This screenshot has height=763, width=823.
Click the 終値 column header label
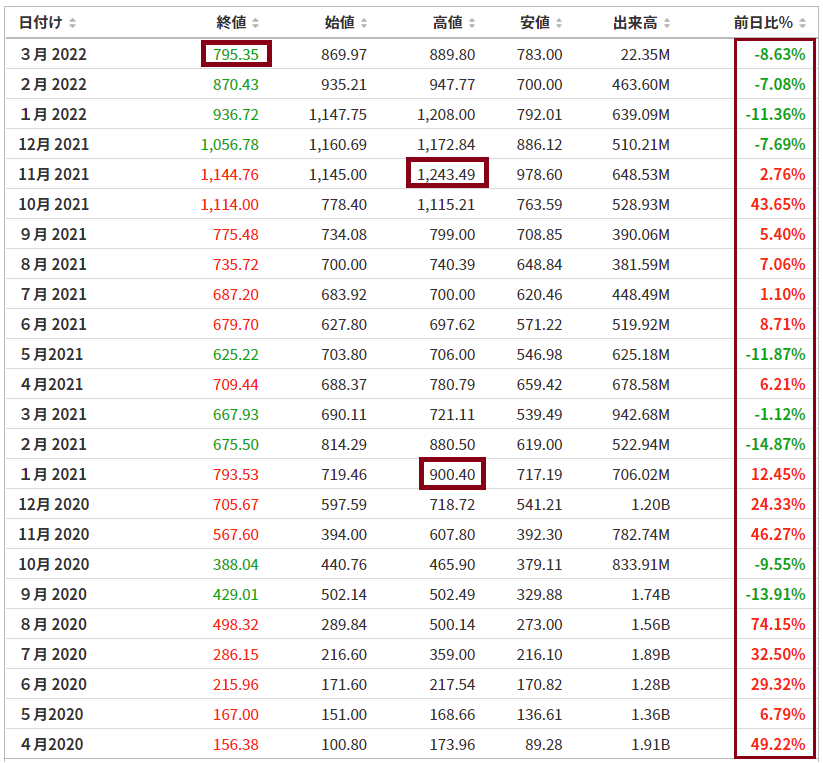tap(231, 23)
